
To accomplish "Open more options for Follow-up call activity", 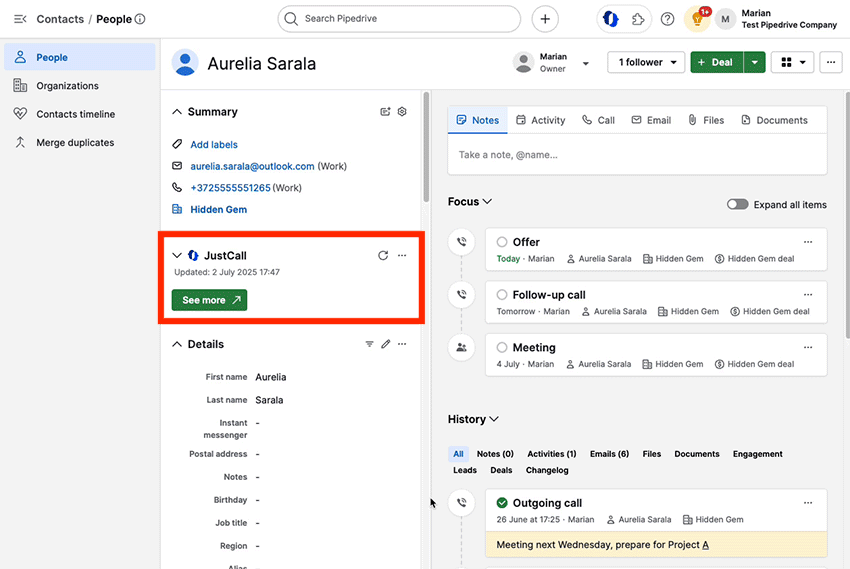I will pos(808,295).
